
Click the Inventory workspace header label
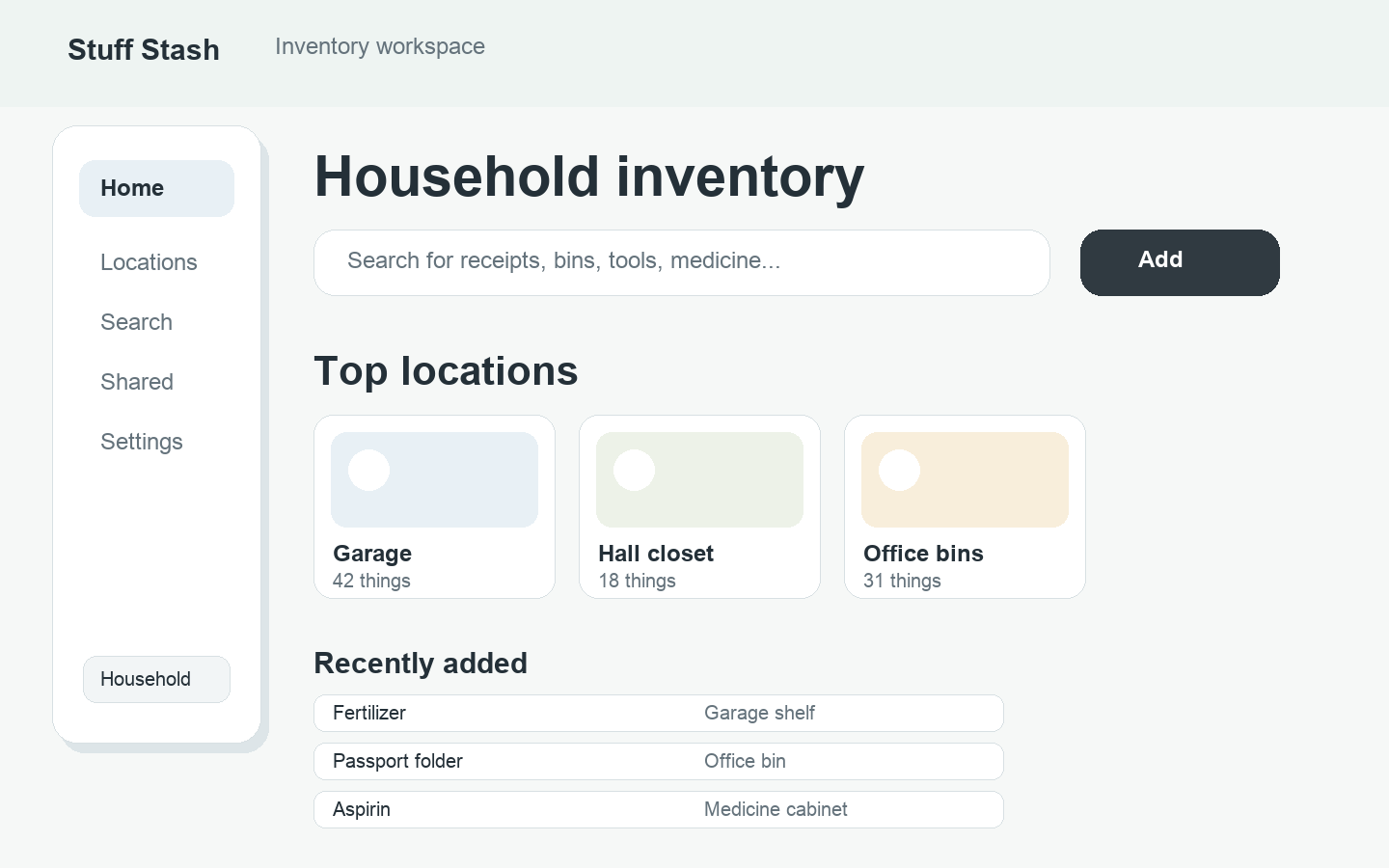coord(380,46)
